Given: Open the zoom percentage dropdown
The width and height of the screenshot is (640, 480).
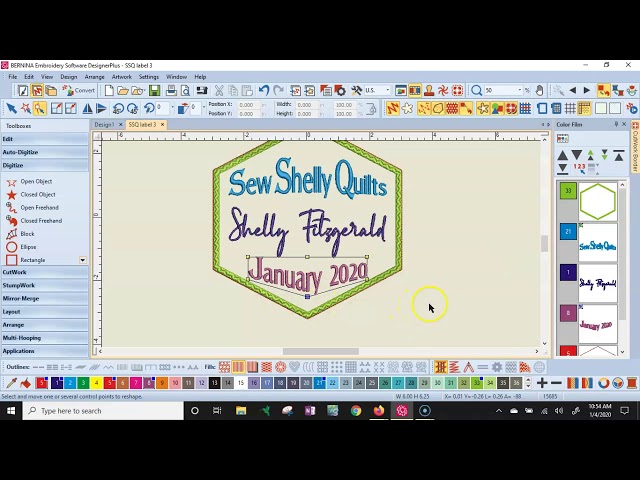Looking at the screenshot, I should point(520,90).
